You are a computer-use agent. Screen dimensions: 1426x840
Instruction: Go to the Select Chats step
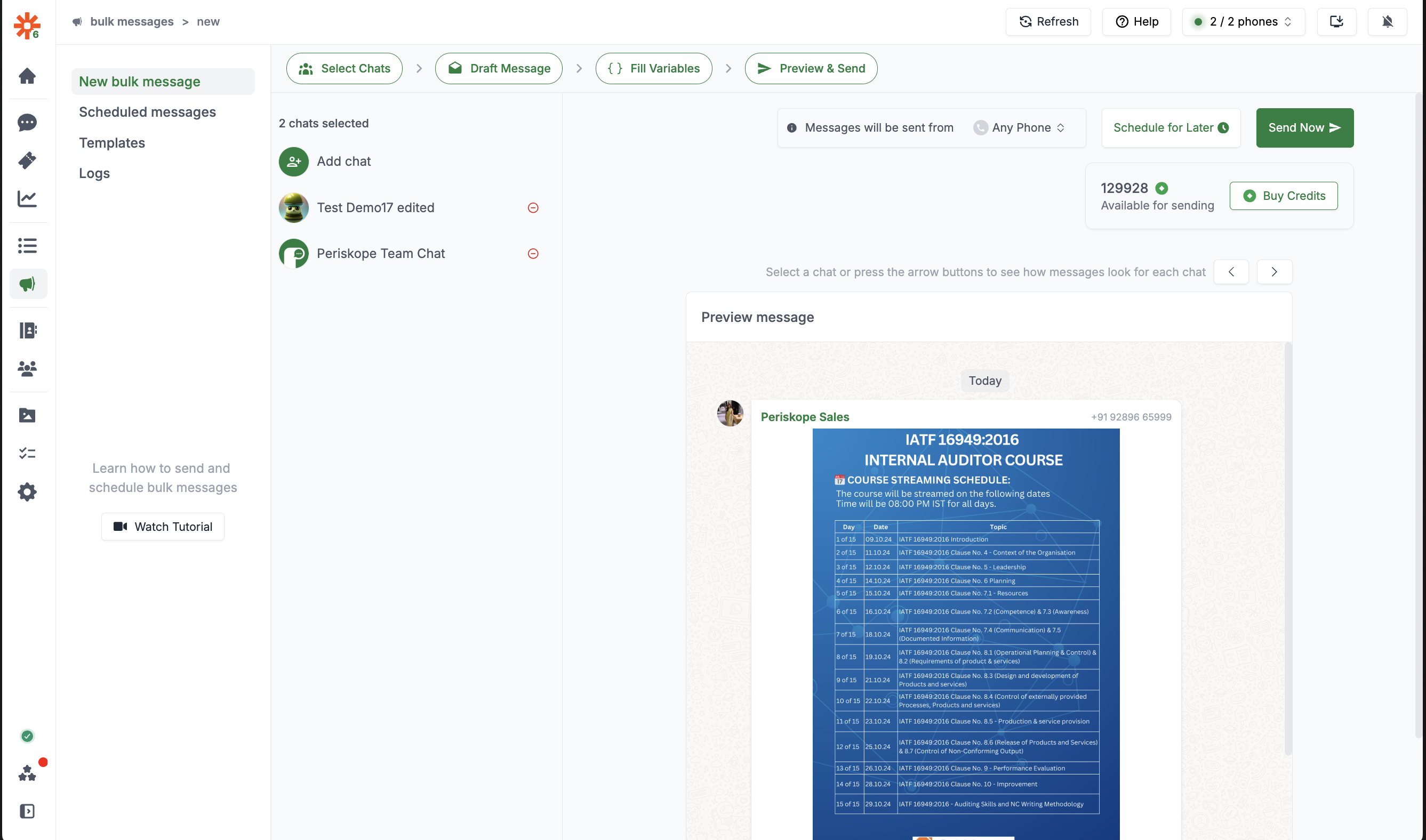coord(345,69)
